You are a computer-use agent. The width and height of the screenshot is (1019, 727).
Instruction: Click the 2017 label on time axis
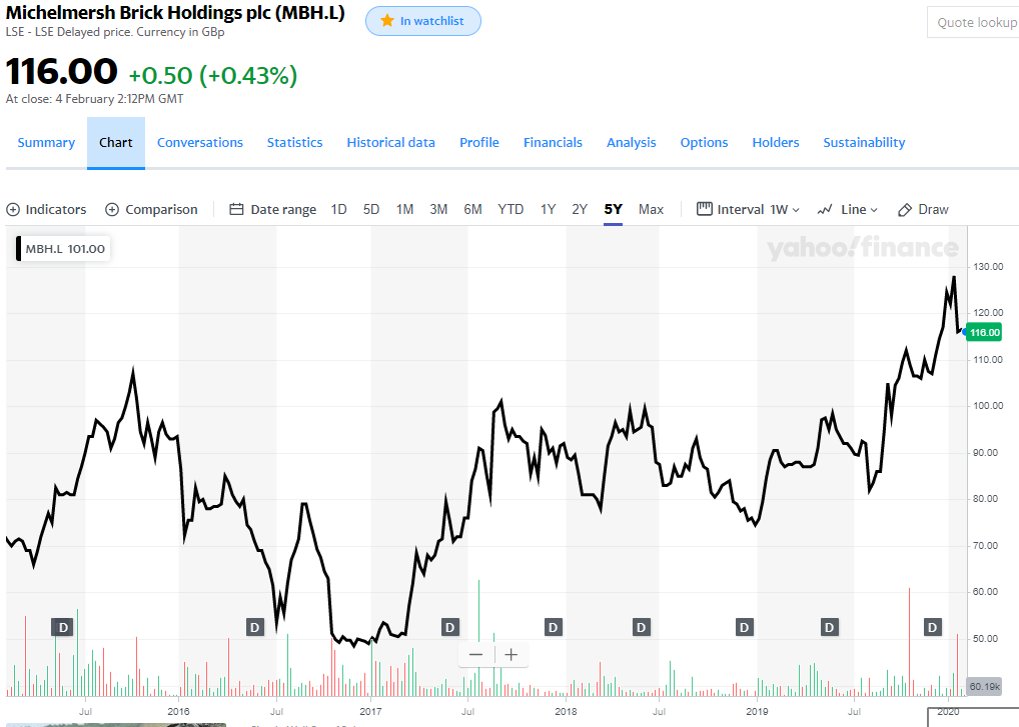[x=370, y=711]
